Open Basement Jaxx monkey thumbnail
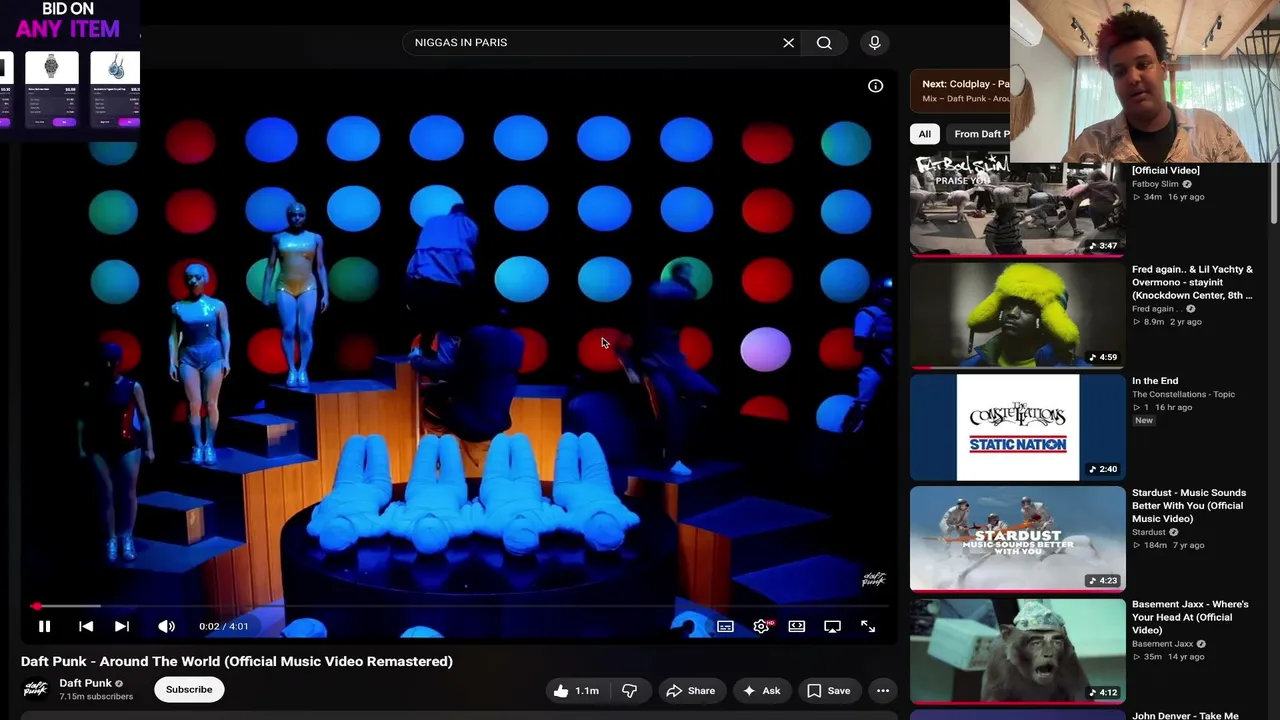 (x=1017, y=651)
